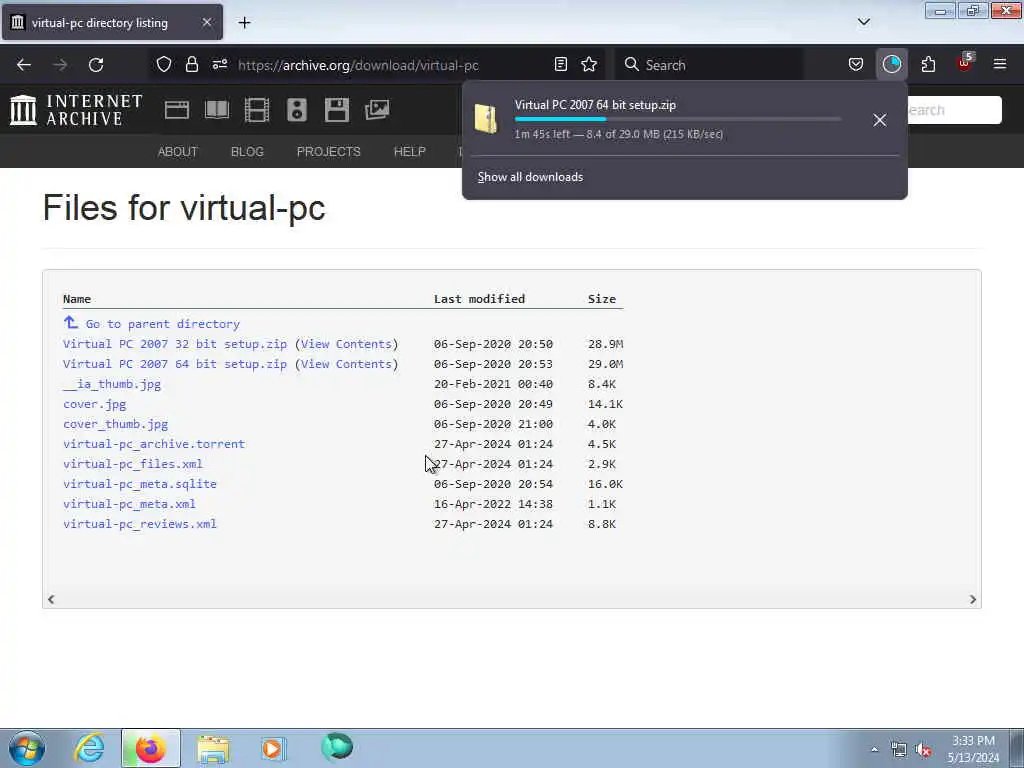Download Virtual PC 2007 32 bit setup.zip
This screenshot has width=1024, height=768.
click(175, 344)
